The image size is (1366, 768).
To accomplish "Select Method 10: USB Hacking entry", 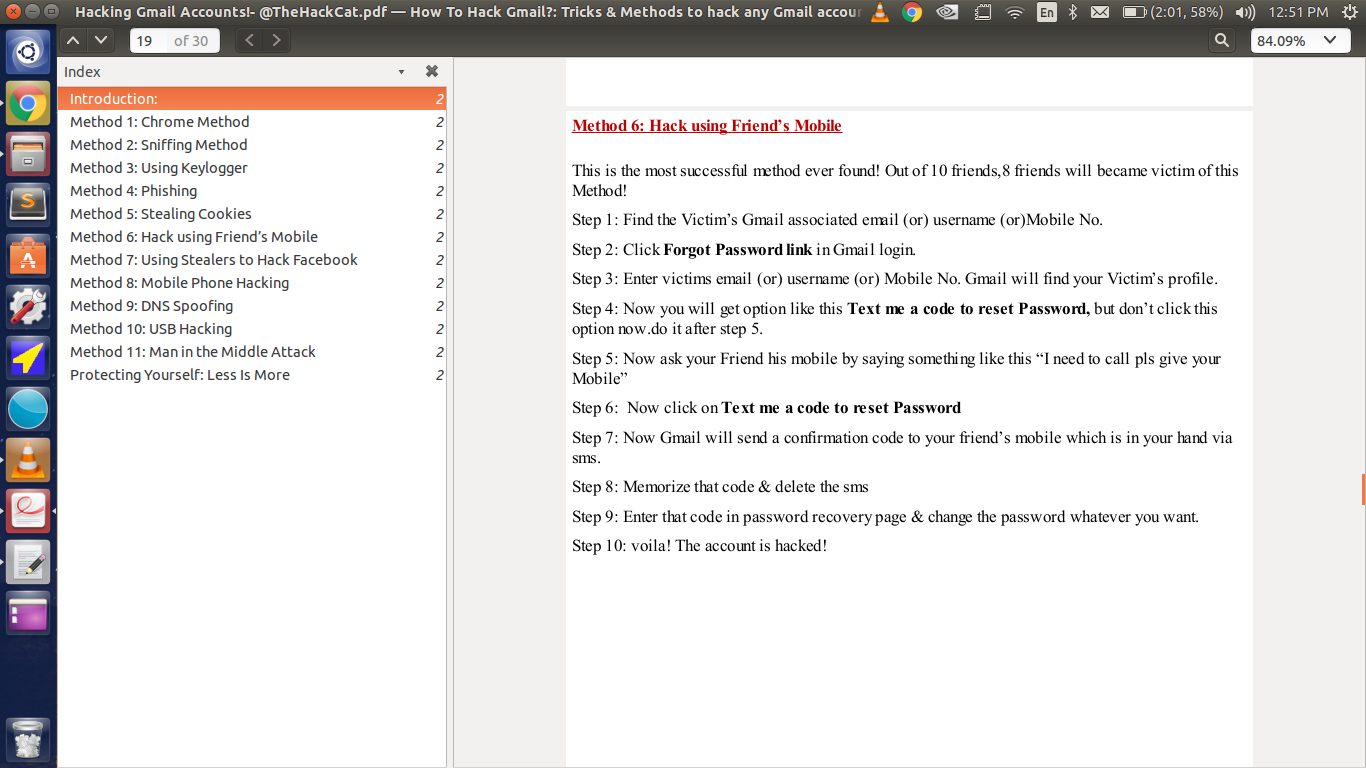I will click(x=252, y=329).
